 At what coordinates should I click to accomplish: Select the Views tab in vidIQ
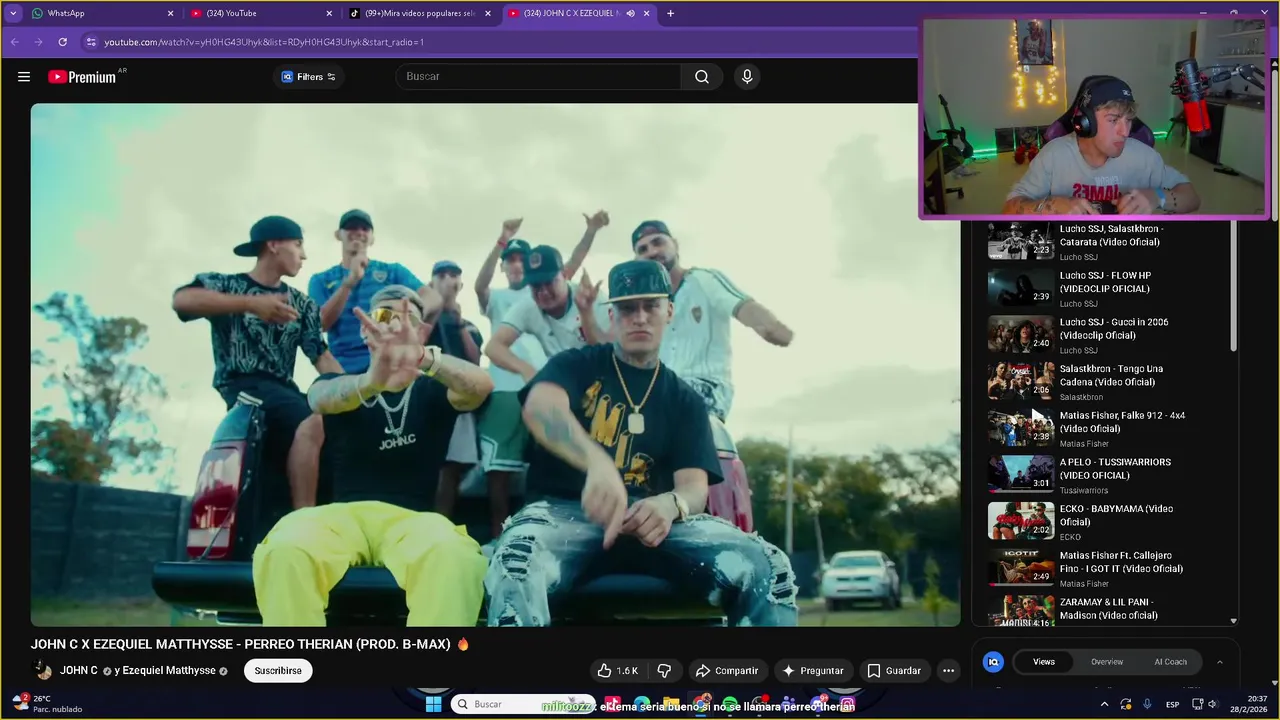click(x=1044, y=662)
